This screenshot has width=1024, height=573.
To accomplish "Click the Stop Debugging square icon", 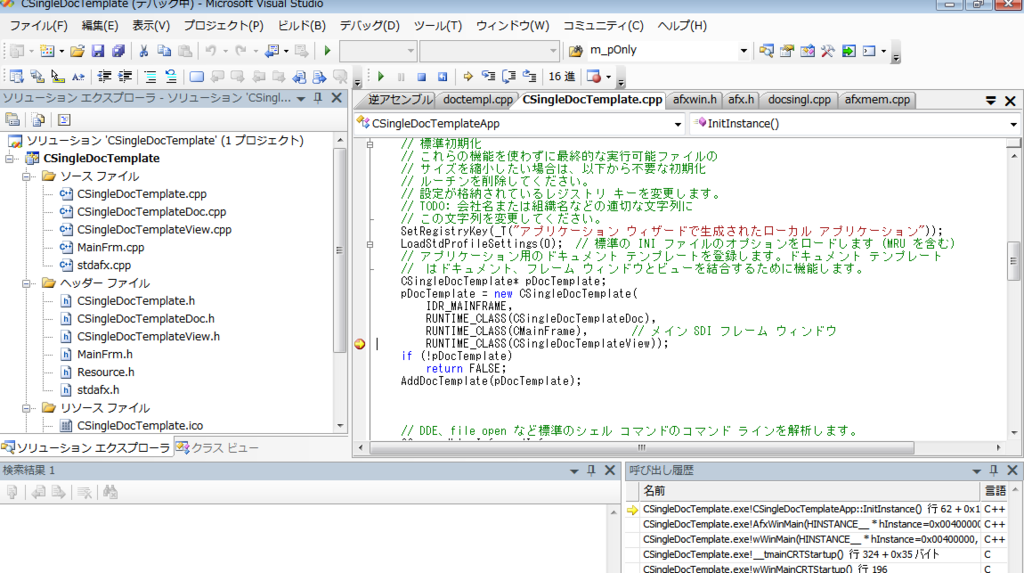I will [x=422, y=76].
